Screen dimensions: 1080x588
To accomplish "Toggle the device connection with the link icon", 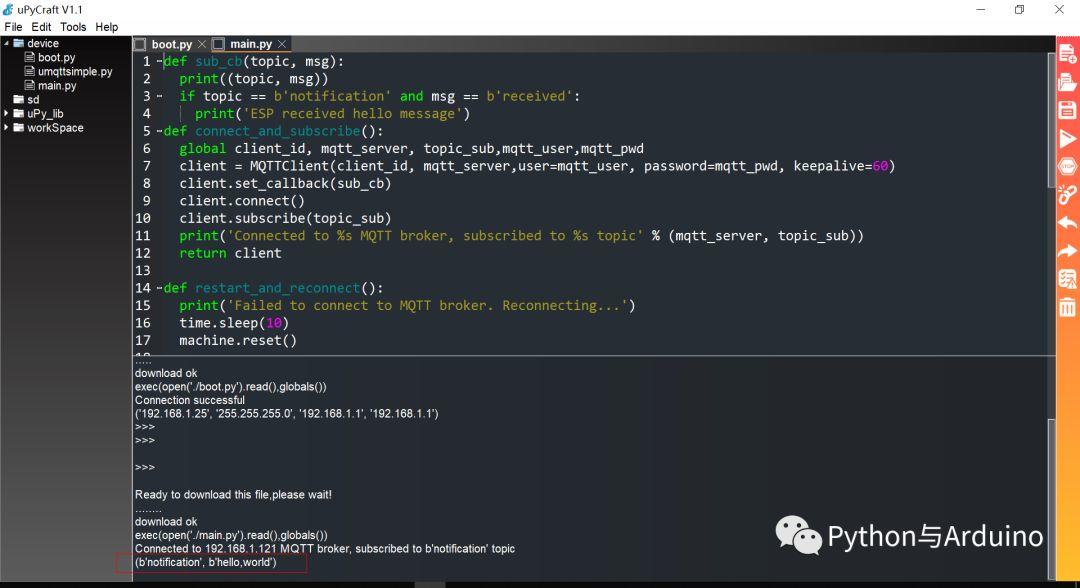I will (x=1067, y=195).
